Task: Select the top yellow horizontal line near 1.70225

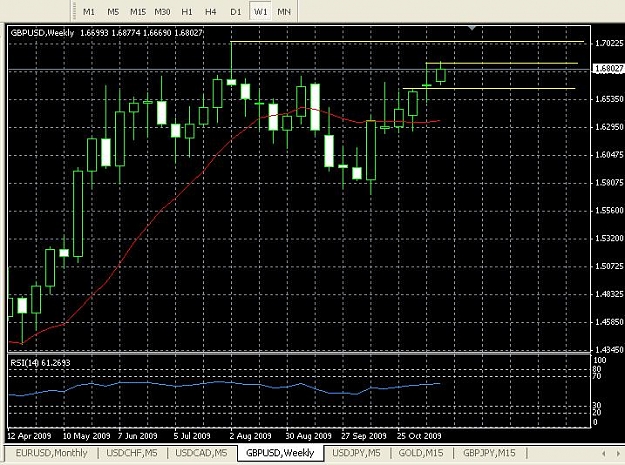Action: click(407, 41)
